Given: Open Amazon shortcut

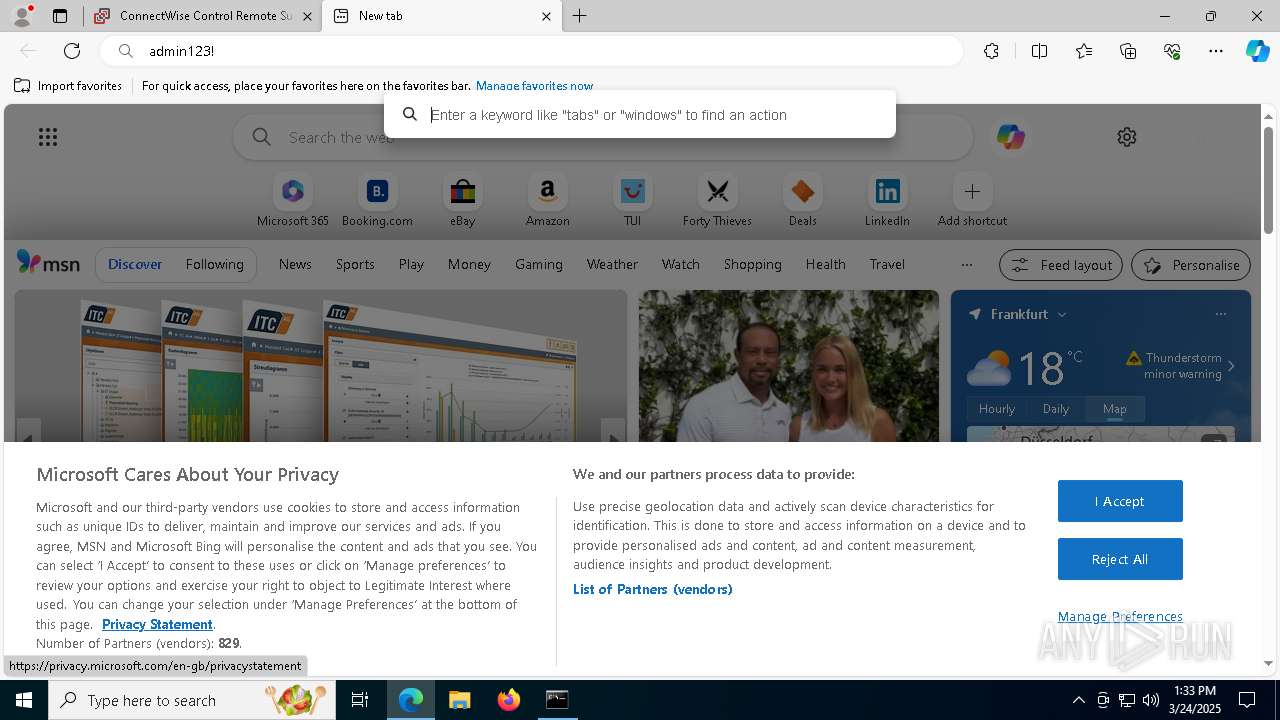Looking at the screenshot, I should click(x=547, y=201).
